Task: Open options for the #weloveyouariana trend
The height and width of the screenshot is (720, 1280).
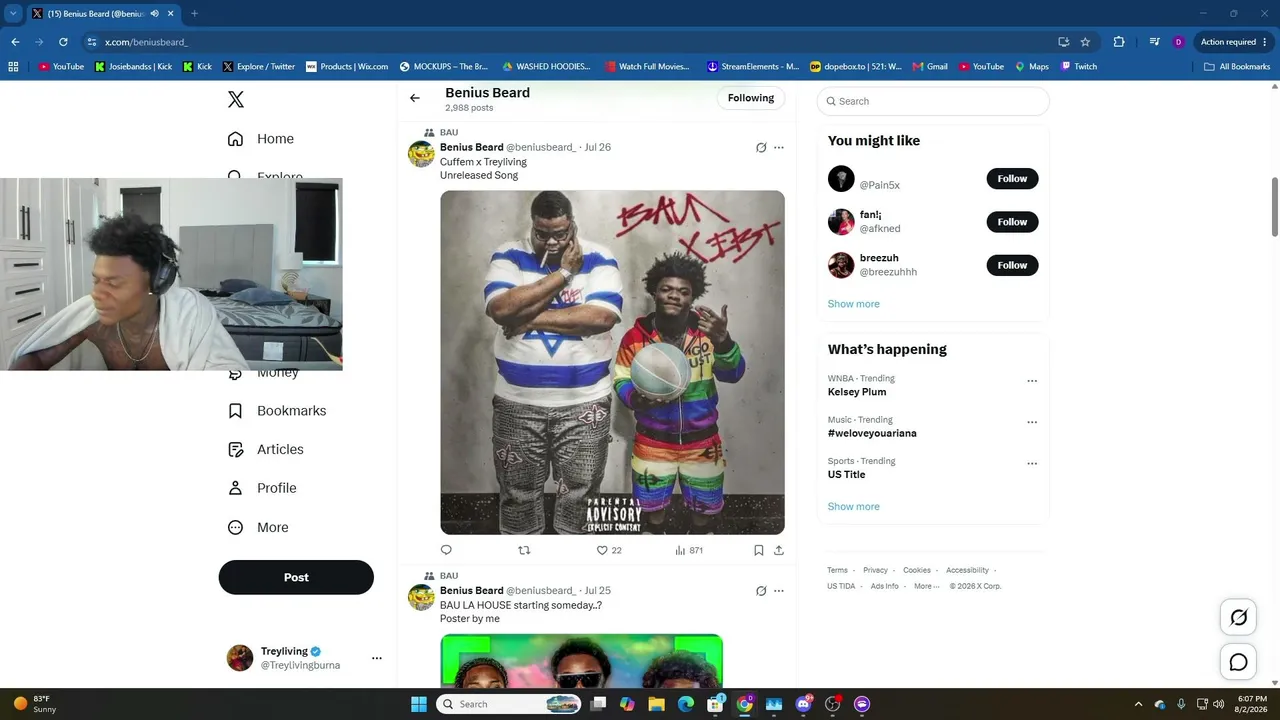Action: pos(1032,422)
